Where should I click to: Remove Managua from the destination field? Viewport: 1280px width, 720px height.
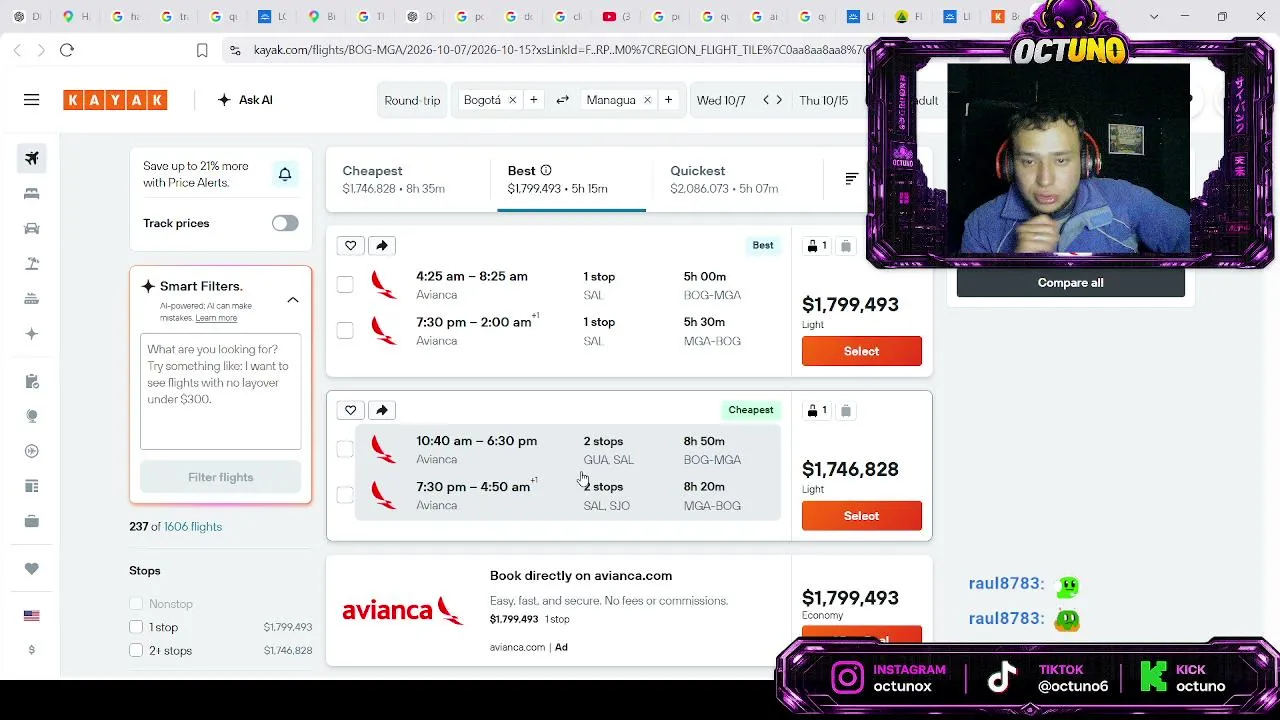point(647,100)
